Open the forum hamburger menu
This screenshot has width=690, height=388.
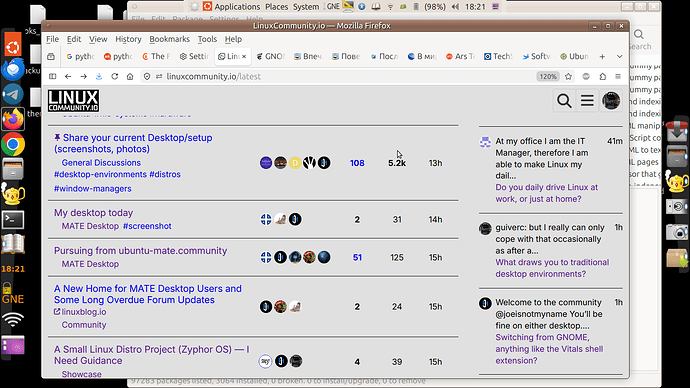coord(587,101)
